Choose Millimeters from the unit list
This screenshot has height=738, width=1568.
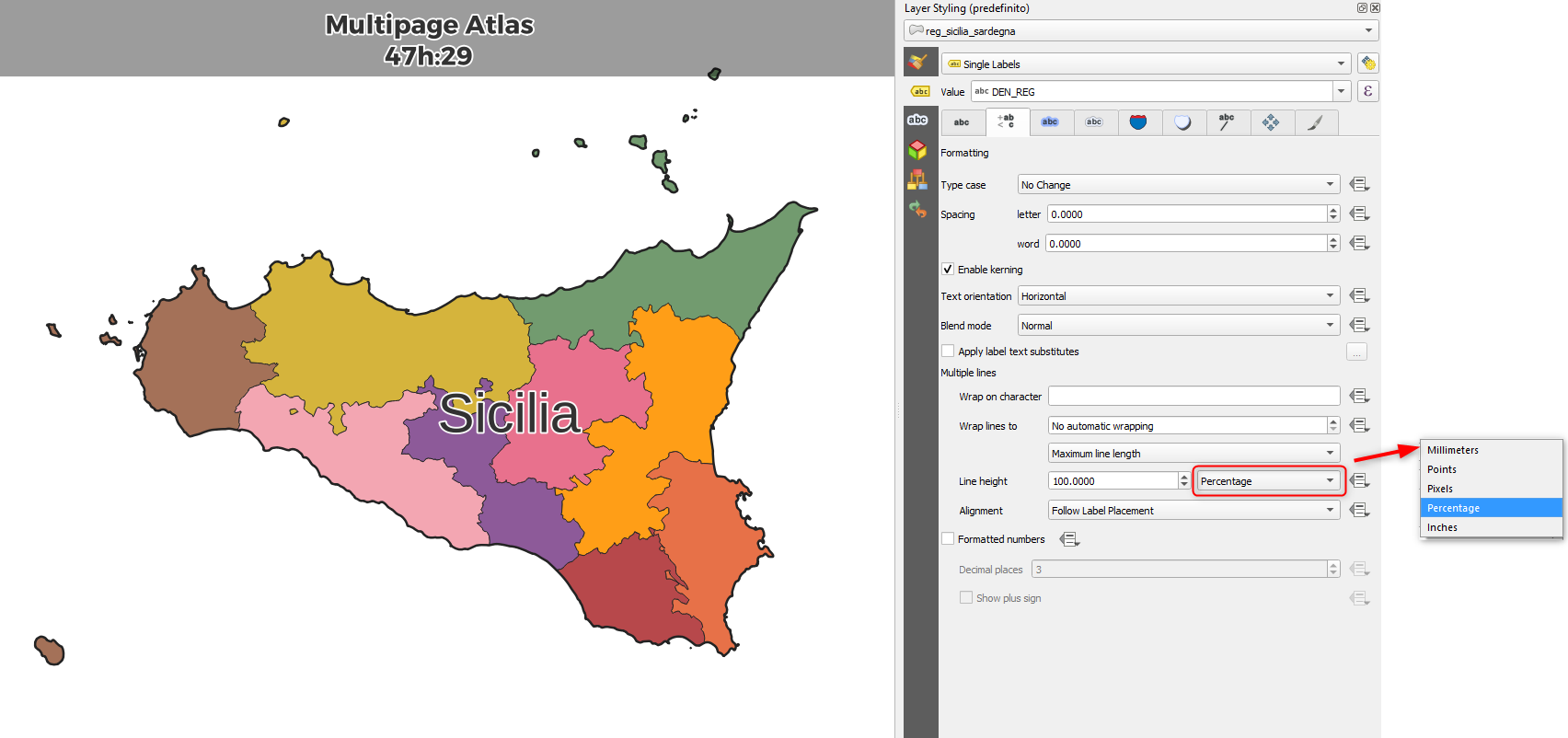point(1453,450)
